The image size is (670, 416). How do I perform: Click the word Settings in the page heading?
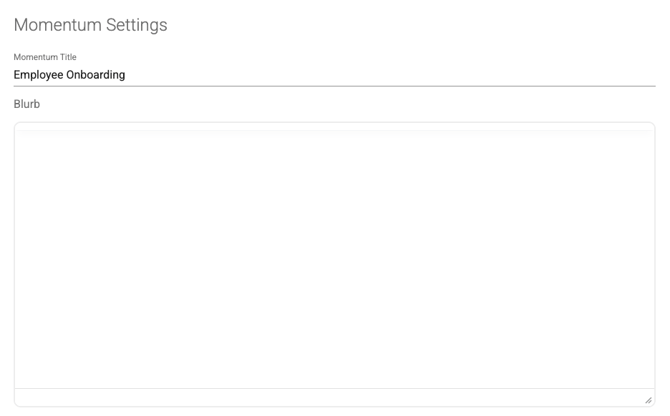(137, 25)
